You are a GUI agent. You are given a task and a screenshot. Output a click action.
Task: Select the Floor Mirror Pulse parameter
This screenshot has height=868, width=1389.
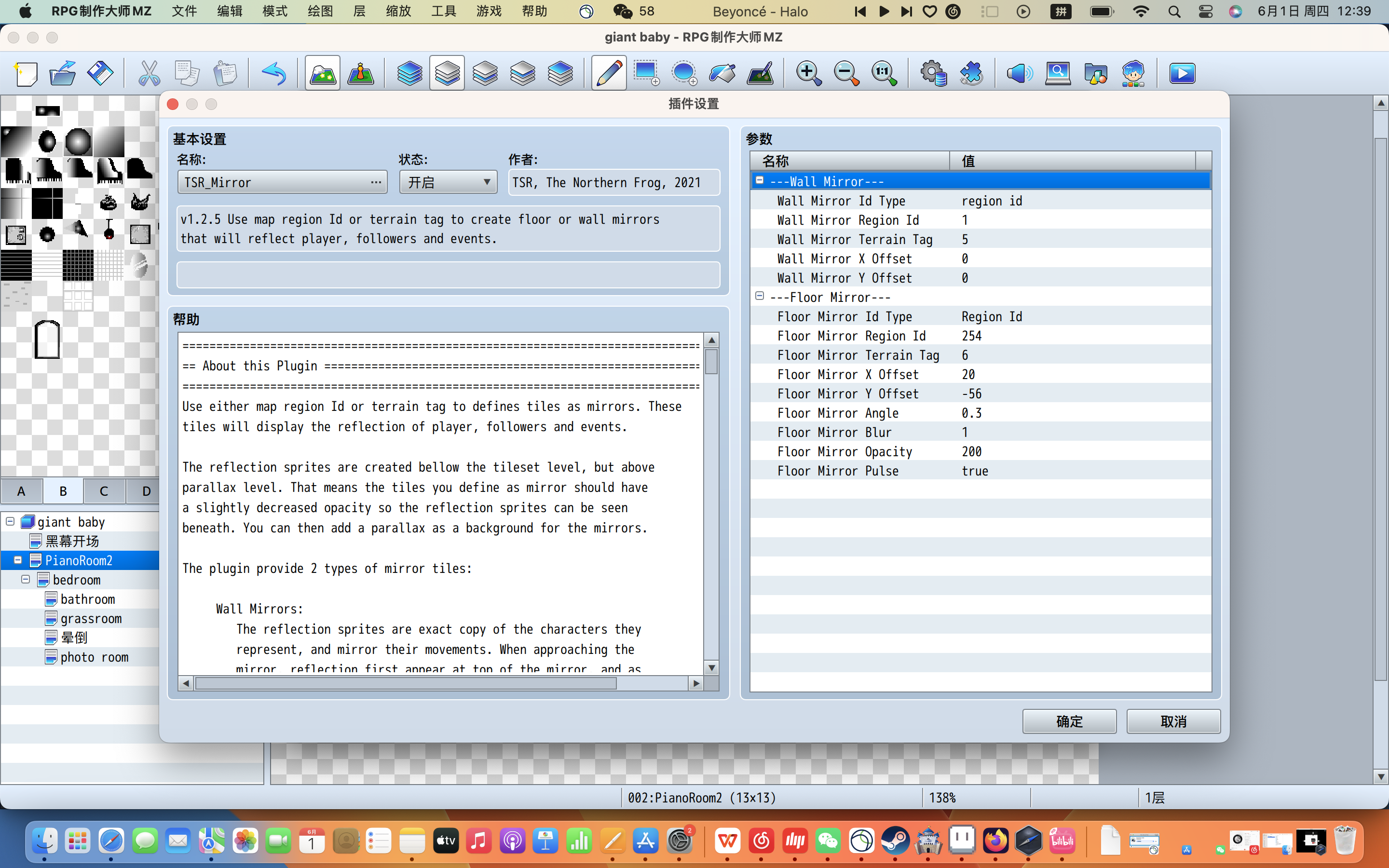pyautogui.click(x=980, y=471)
